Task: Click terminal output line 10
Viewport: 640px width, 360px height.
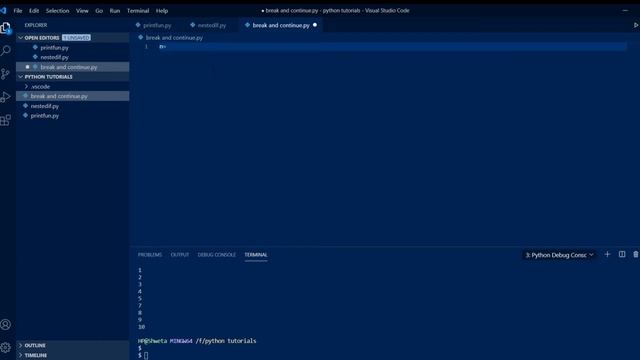Action: tap(142, 327)
